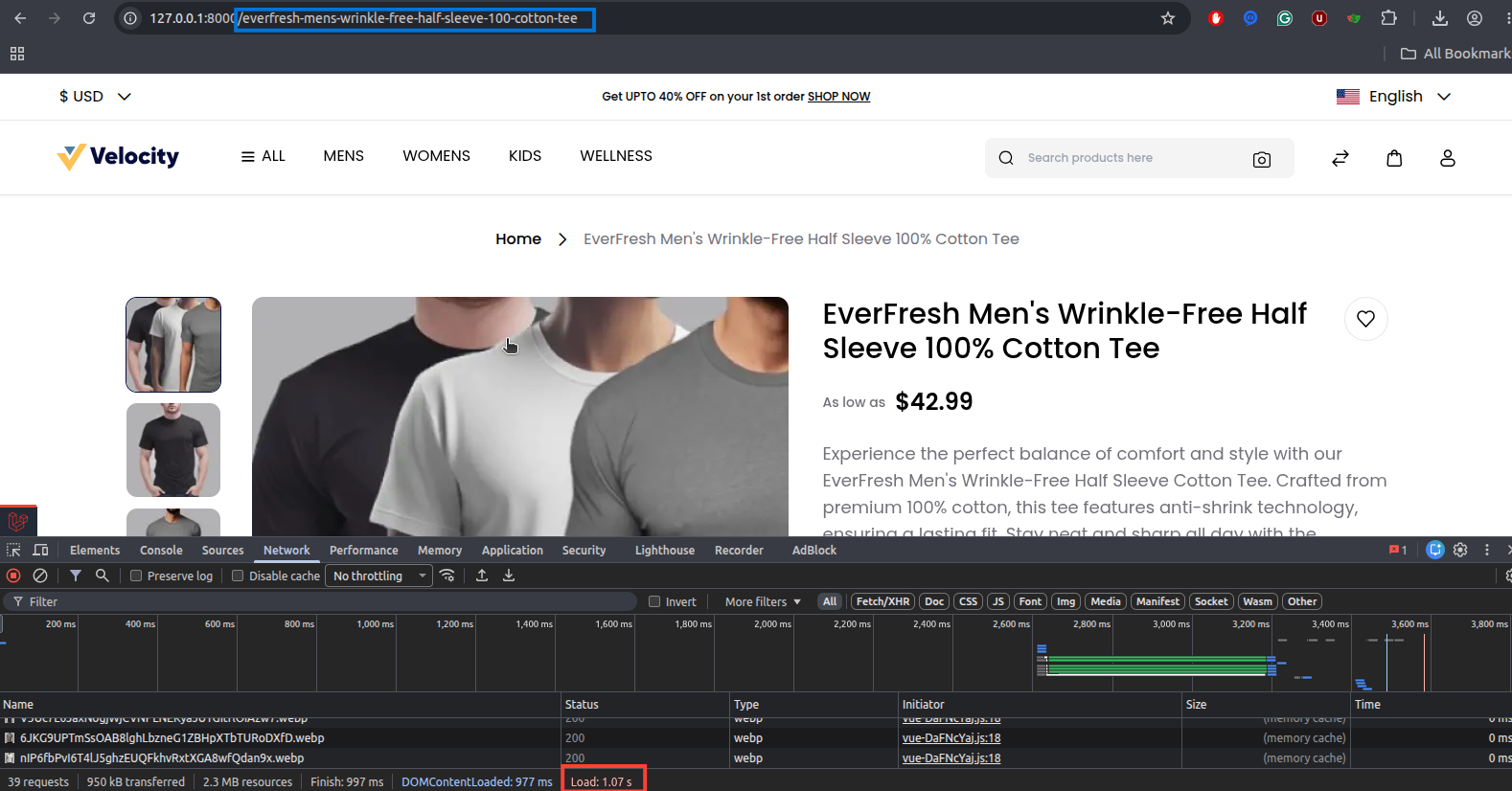Activate the DevTools inspect element picker
The height and width of the screenshot is (791, 1512).
(x=13, y=550)
